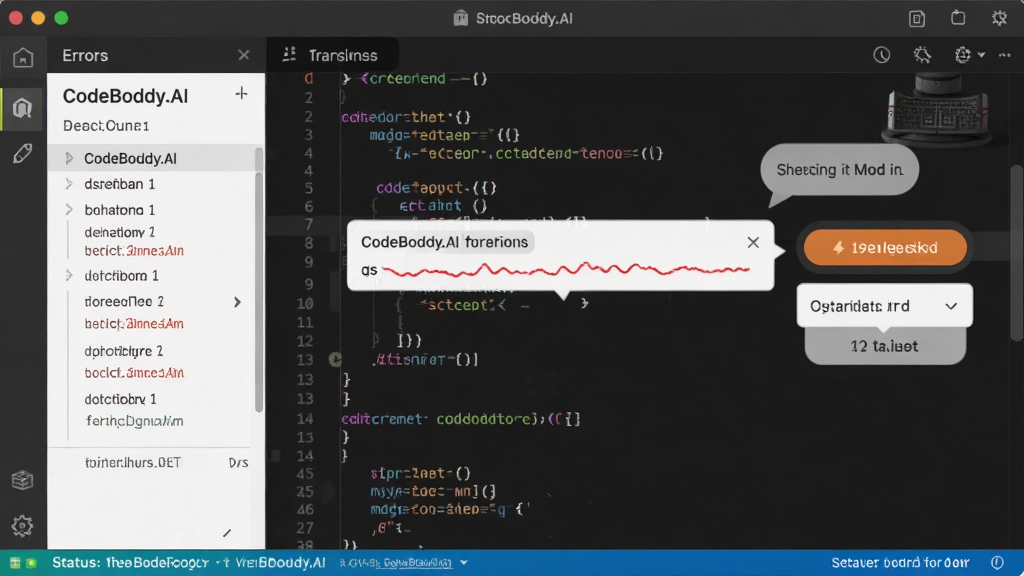Click the CodeBoddy.AI panel heading
Viewport: 1024px width, 576px height.
coord(125,96)
